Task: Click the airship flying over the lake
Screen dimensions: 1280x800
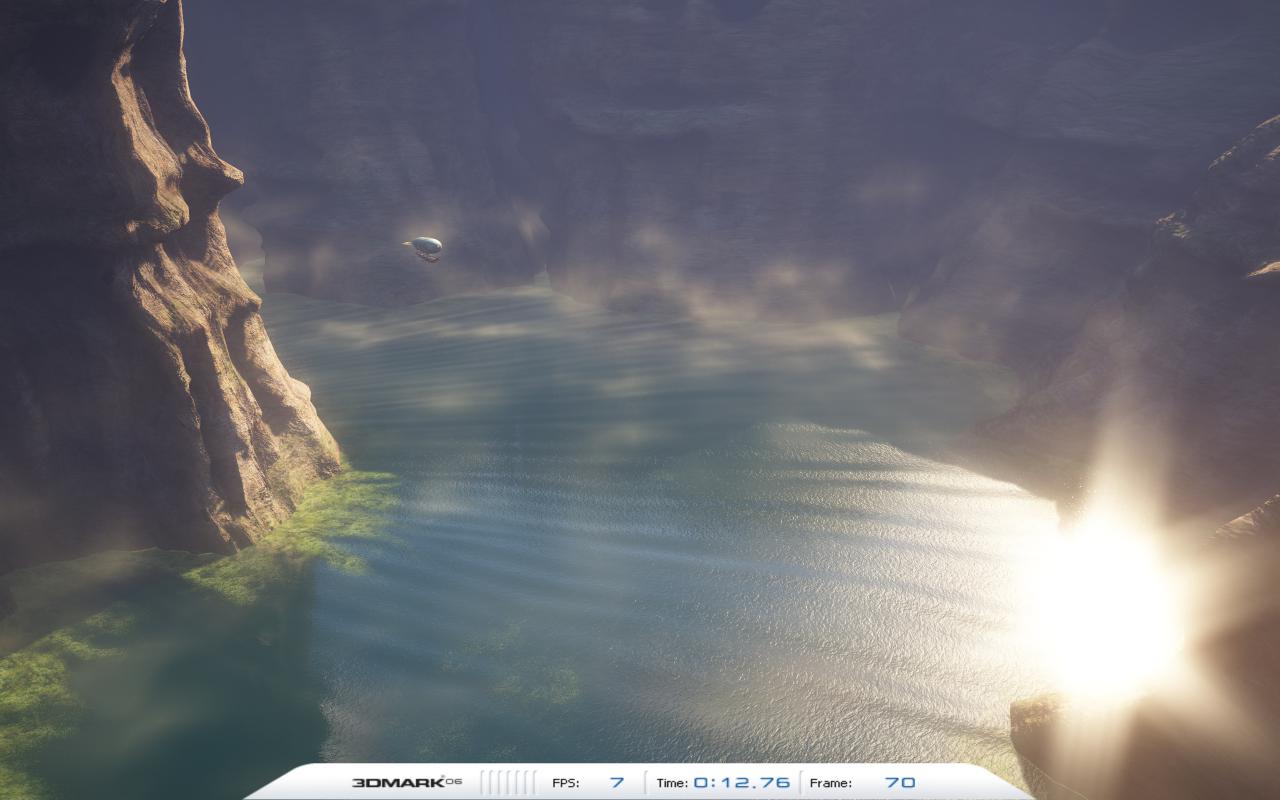Action: pyautogui.click(x=424, y=248)
